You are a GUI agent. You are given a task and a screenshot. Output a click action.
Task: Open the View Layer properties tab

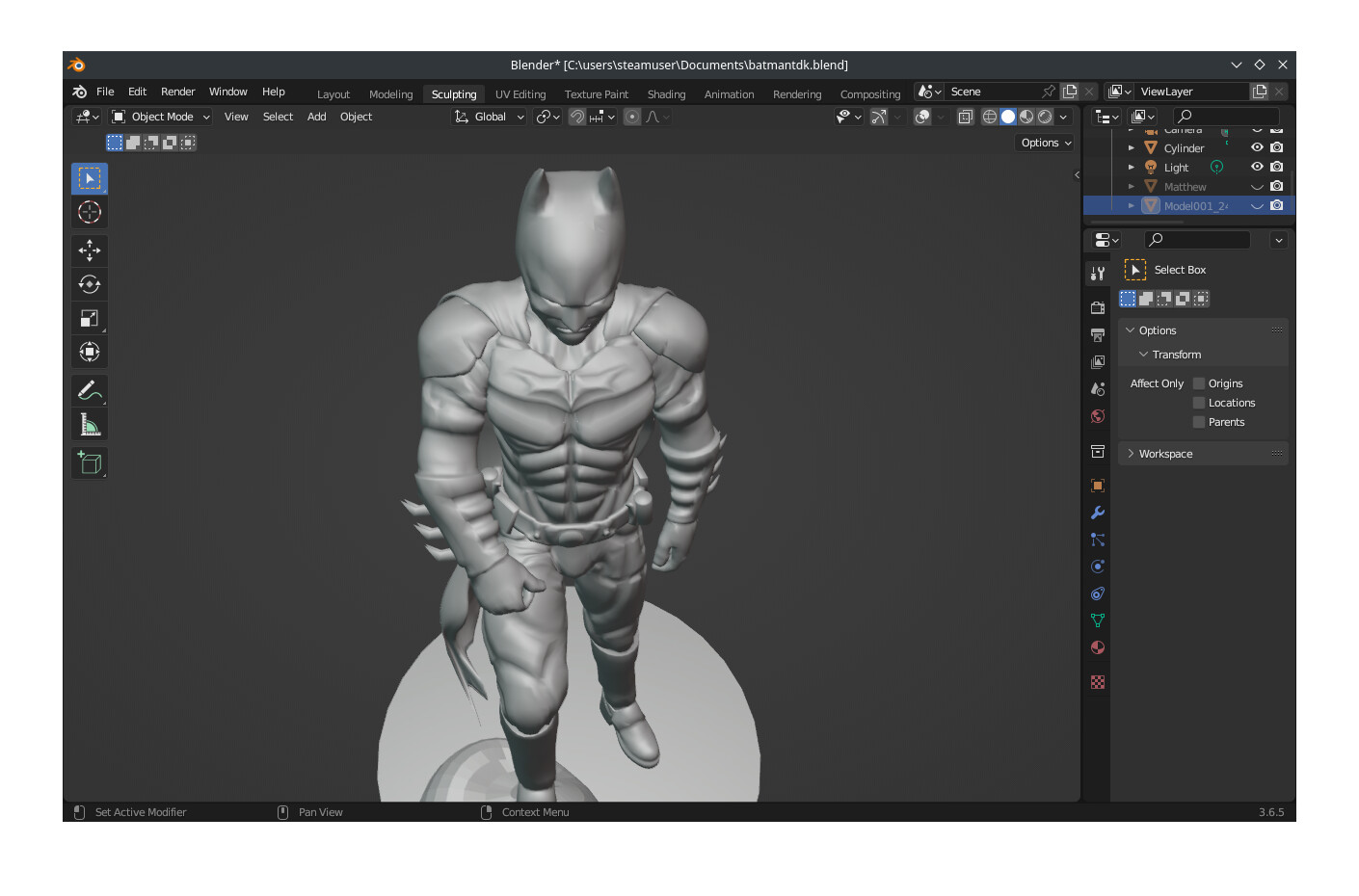coord(1098,362)
